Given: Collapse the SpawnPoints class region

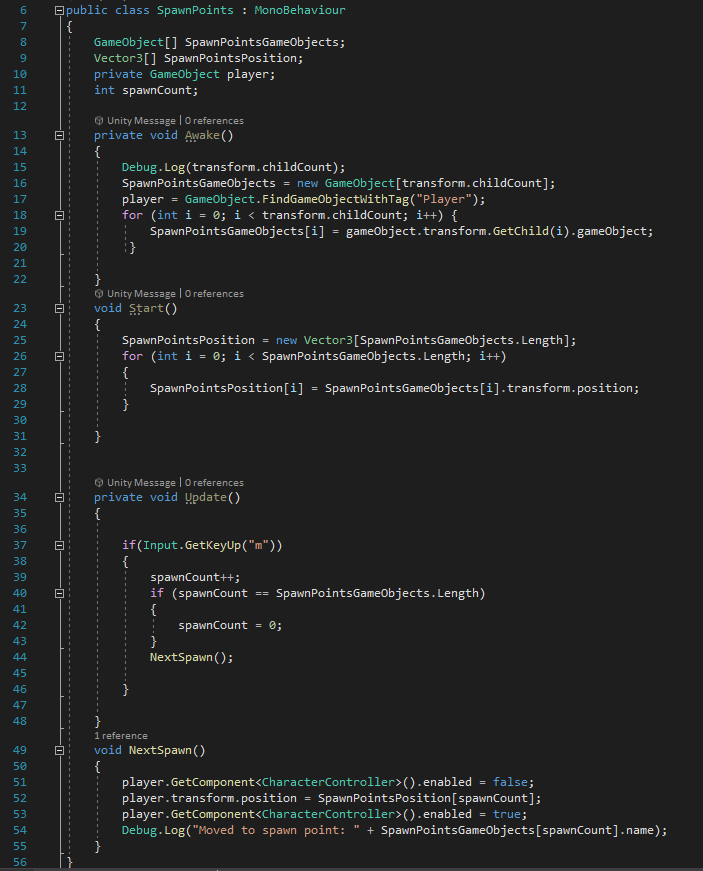Looking at the screenshot, I should pyautogui.click(x=59, y=10).
